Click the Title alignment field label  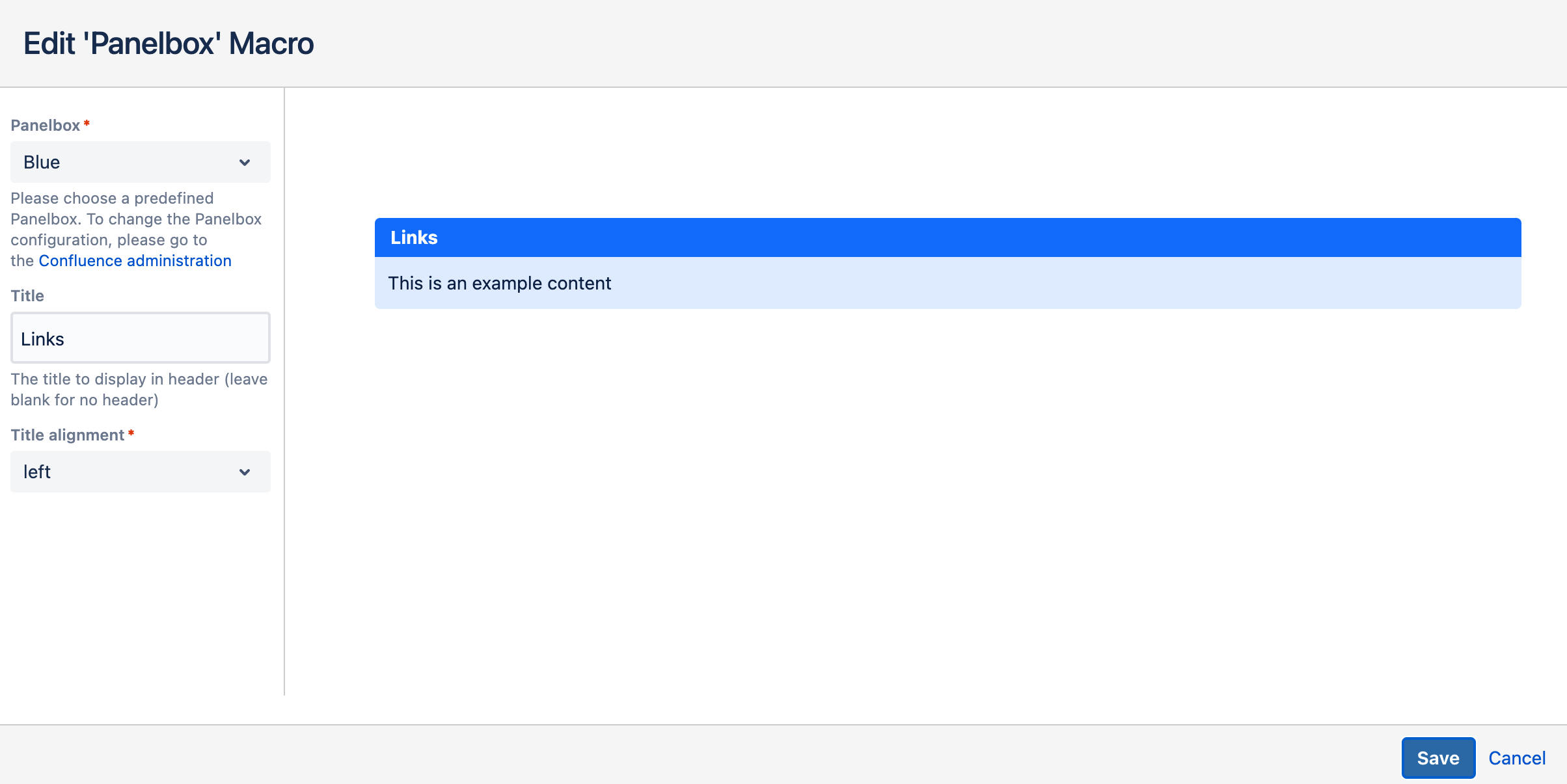[x=67, y=435]
